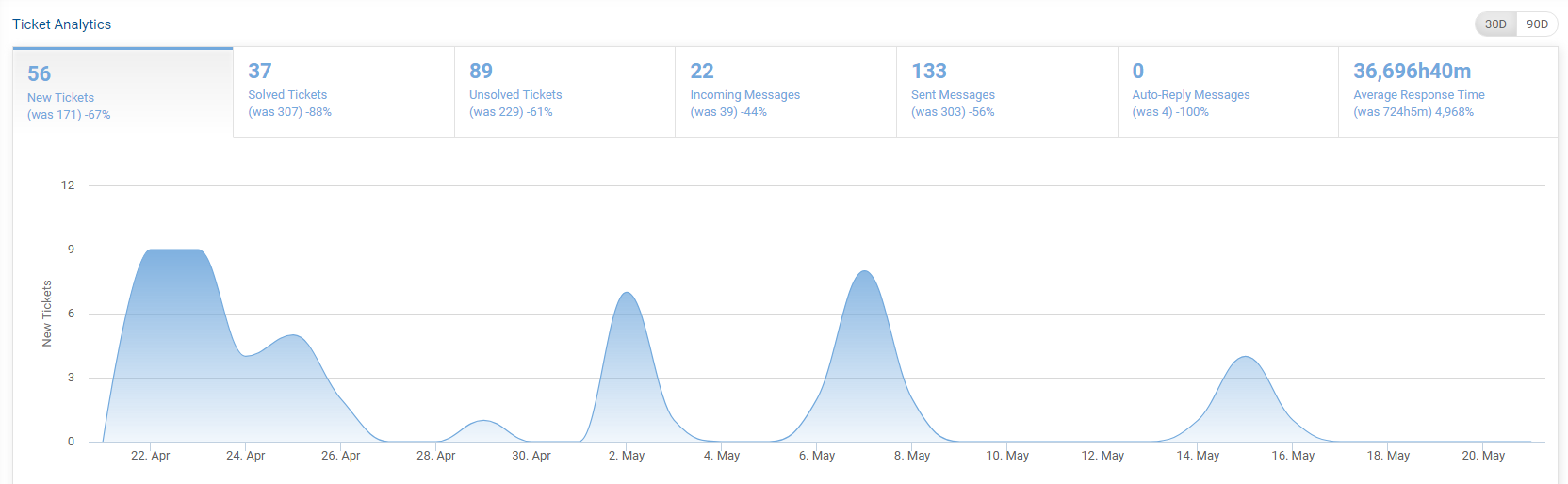Click the chart peak near 22-23 April
Image resolution: width=1568 pixels, height=484 pixels.
pyautogui.click(x=174, y=250)
